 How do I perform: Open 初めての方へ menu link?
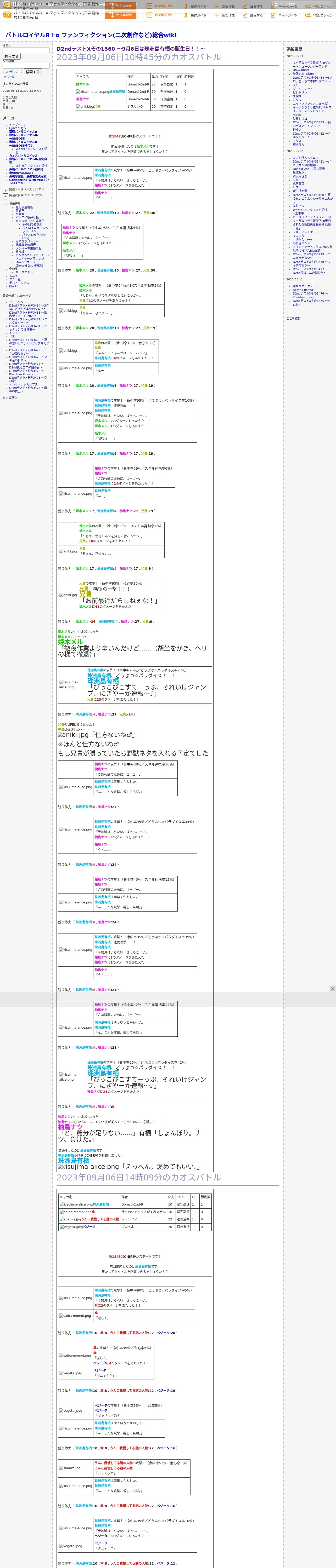pyautogui.click(x=18, y=128)
